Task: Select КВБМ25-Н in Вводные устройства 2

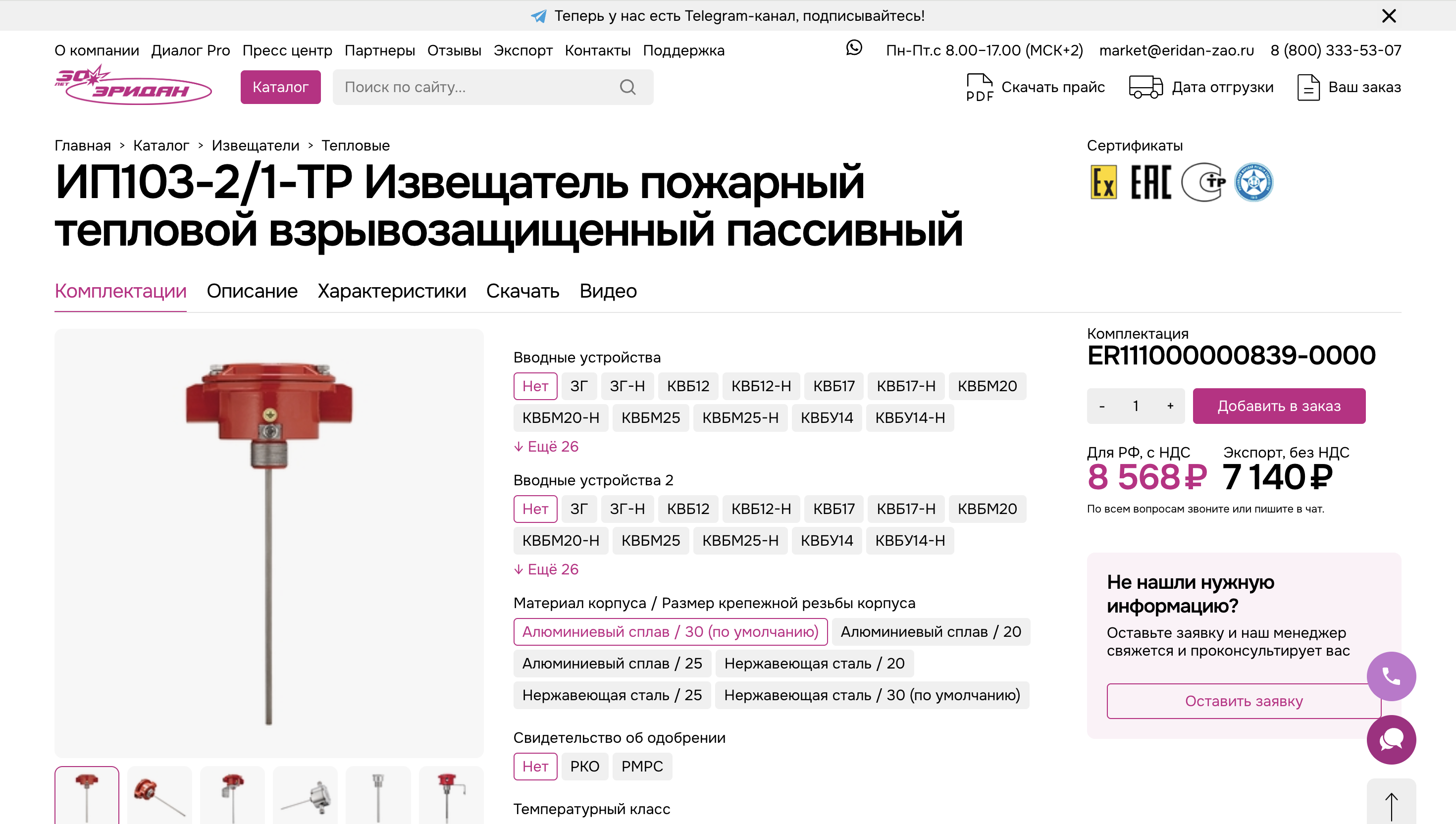Action: (740, 540)
